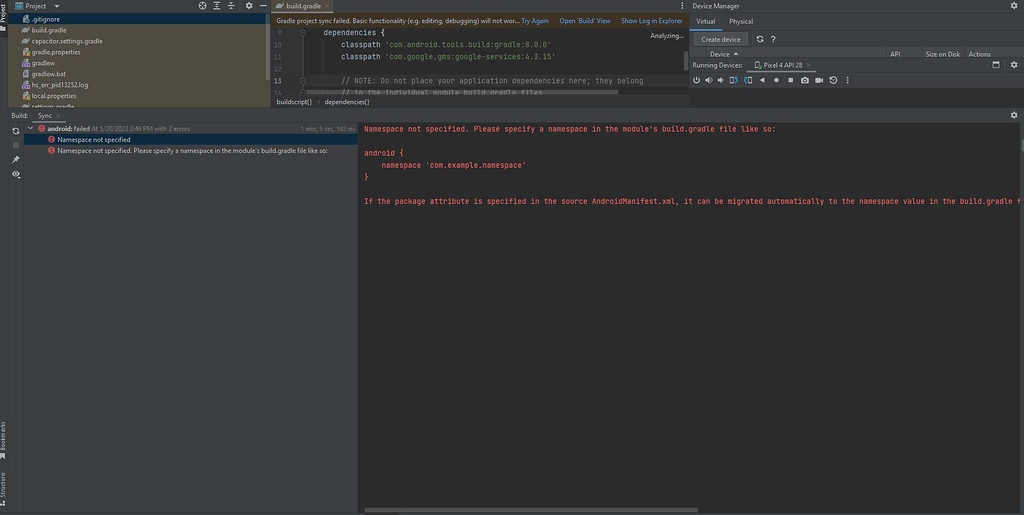Close the build.gradle editor tab
Screen dimensions: 1024x515
[327, 6]
